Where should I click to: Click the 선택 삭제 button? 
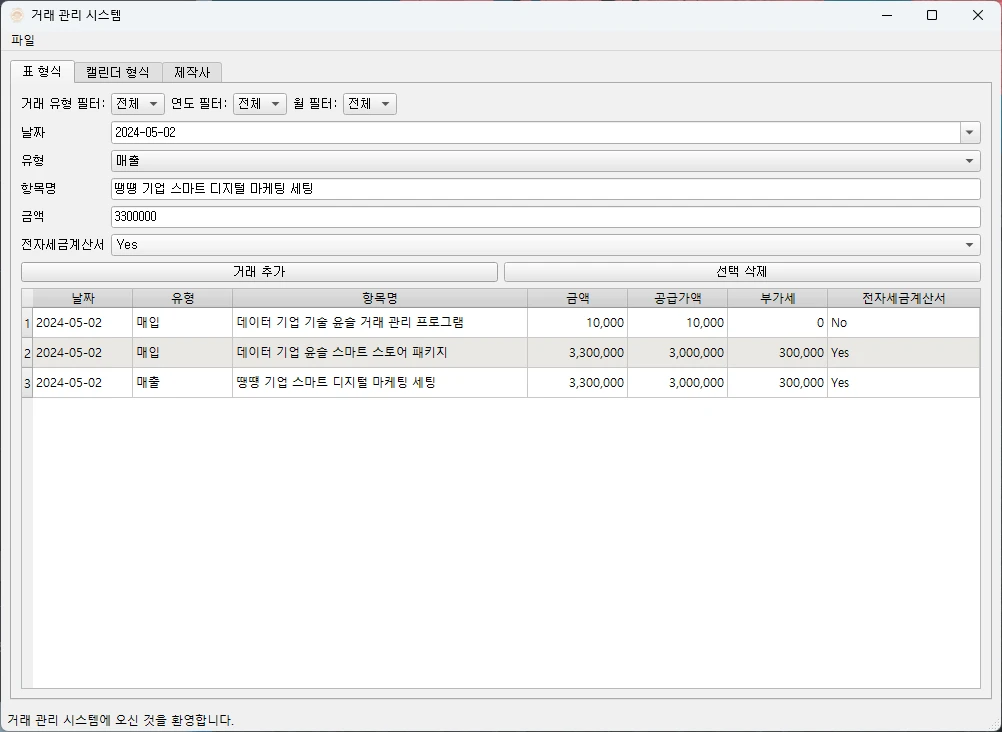[x=741, y=271]
